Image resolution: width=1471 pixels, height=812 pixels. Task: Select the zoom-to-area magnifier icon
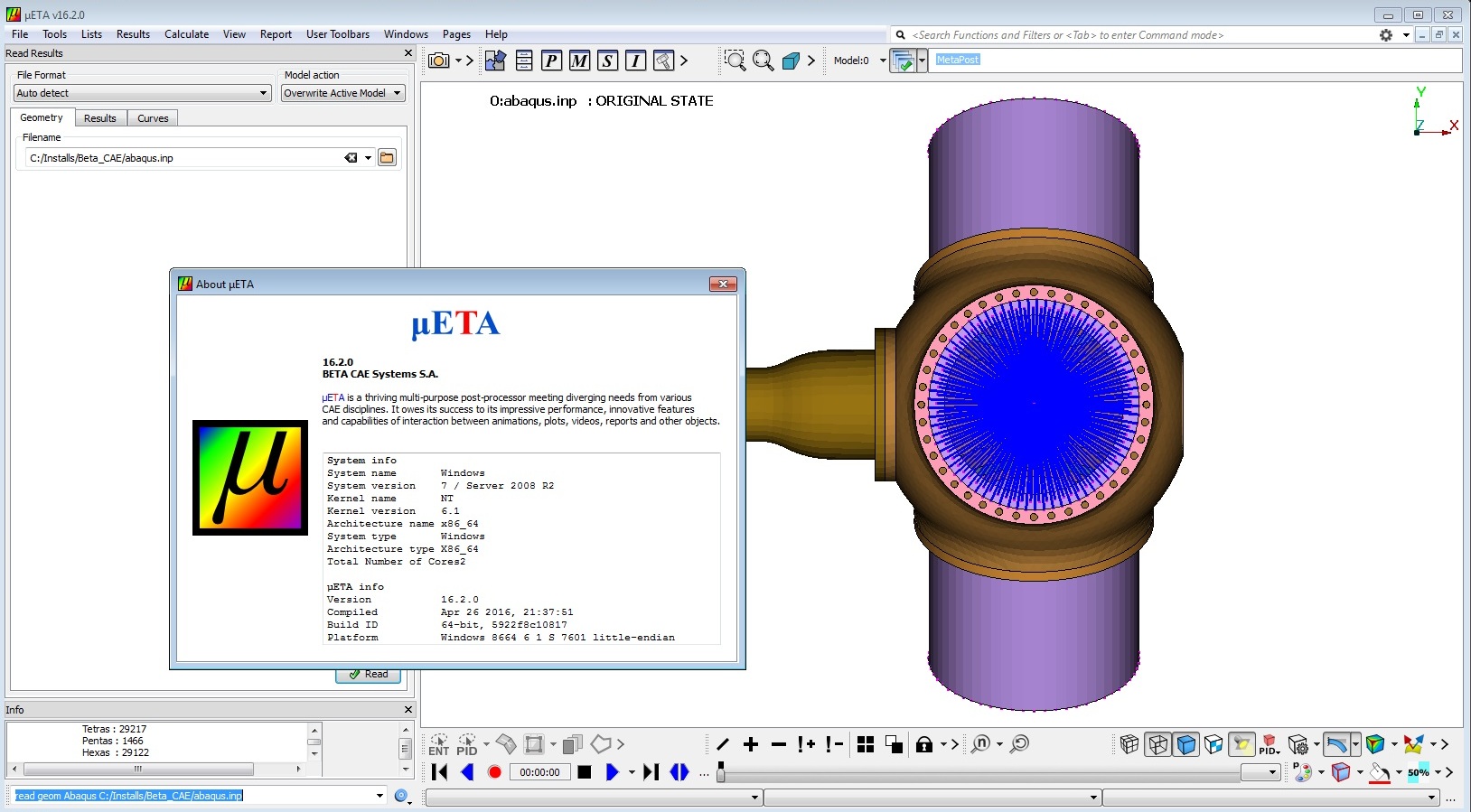pyautogui.click(x=735, y=61)
